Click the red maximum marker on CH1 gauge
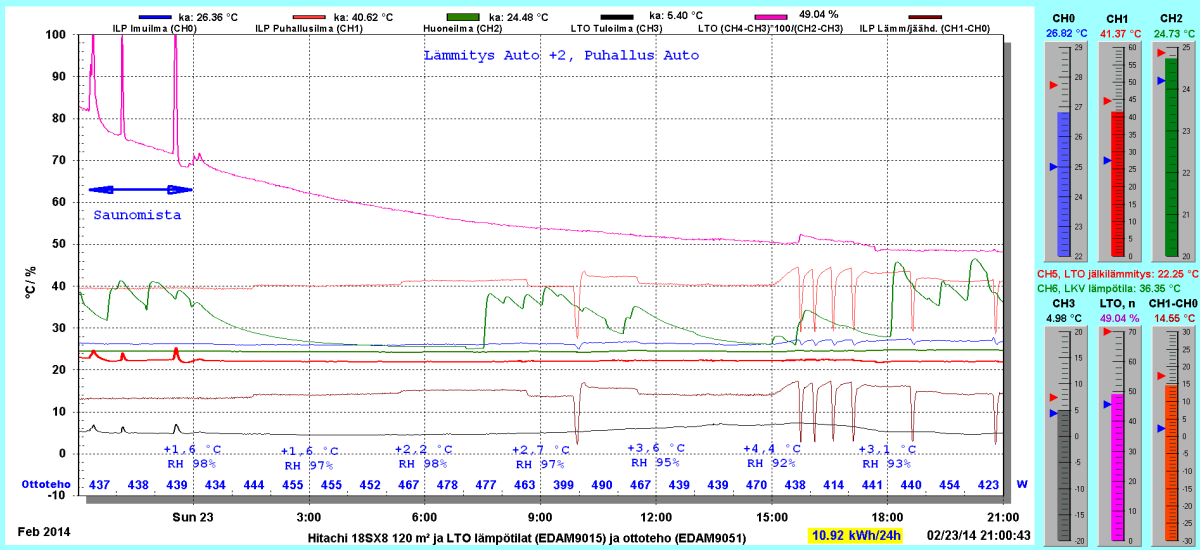This screenshot has width=1200, height=550. 1107,101
